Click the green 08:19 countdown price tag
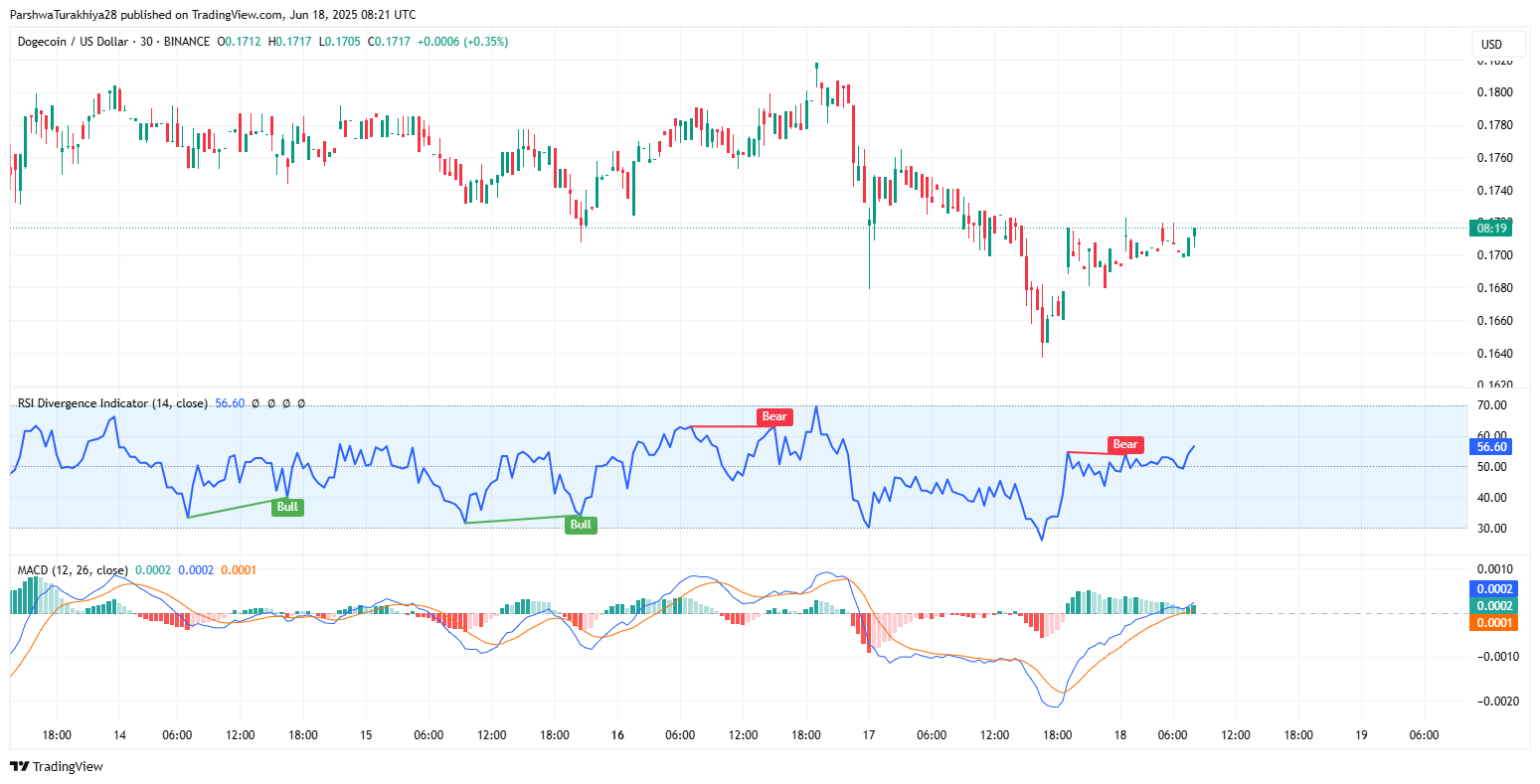Image resolution: width=1540 pixels, height=784 pixels. [1491, 228]
